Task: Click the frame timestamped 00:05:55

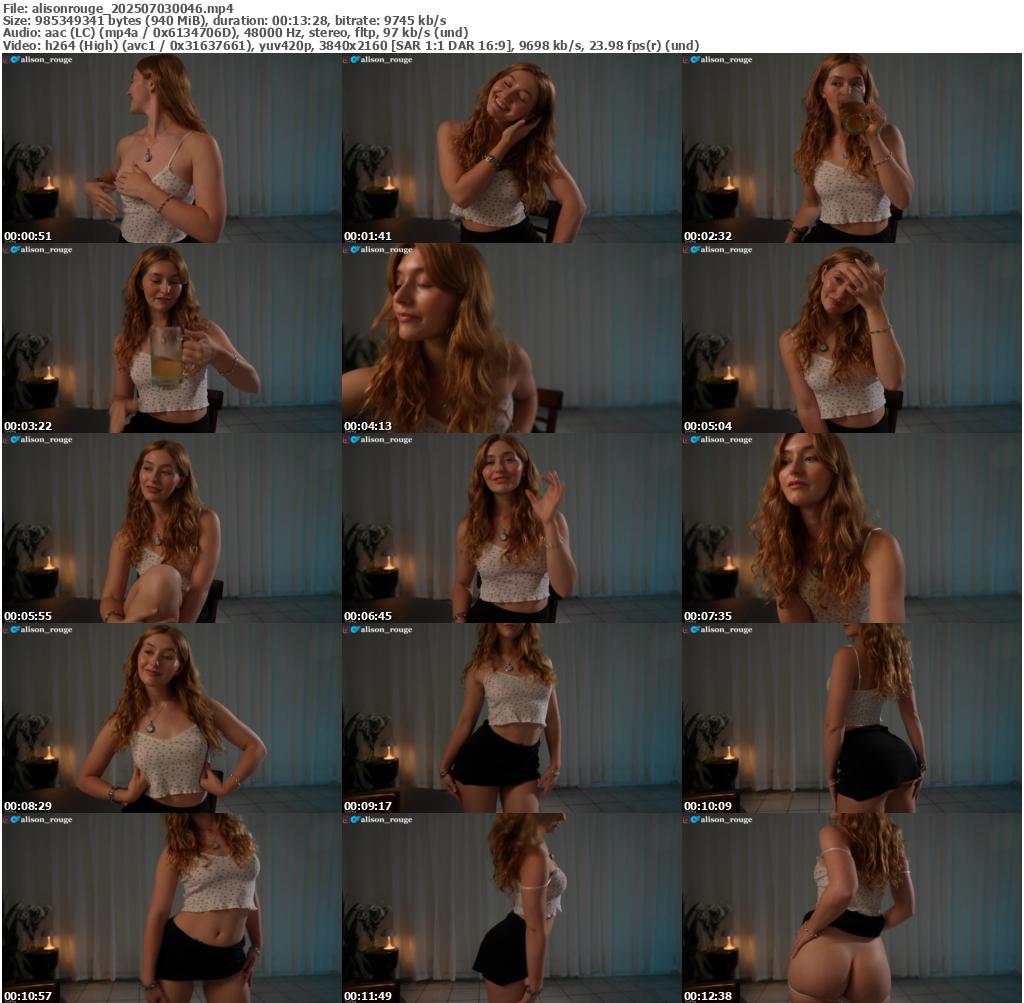Action: 171,528
